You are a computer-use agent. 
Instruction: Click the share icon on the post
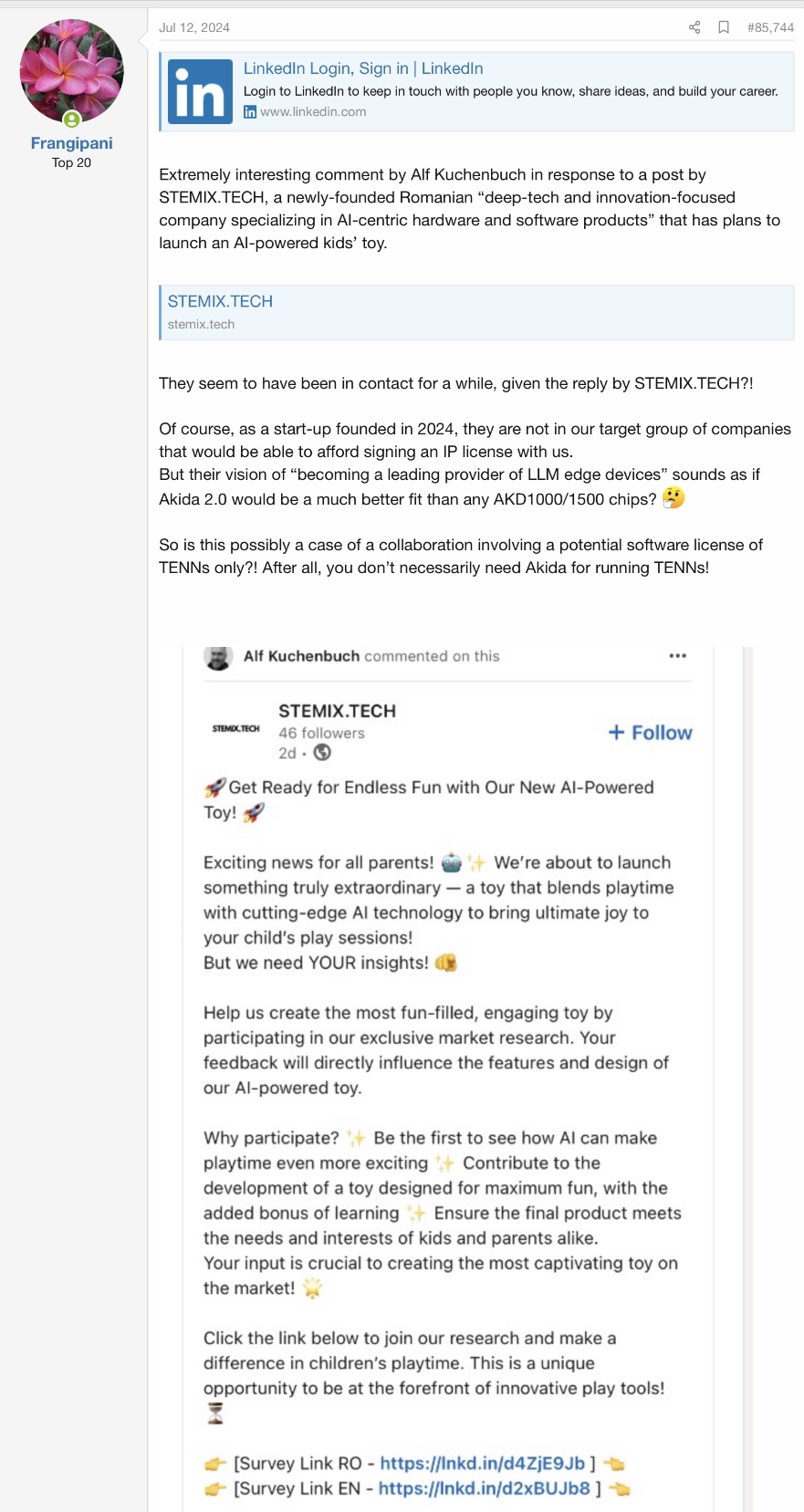694,27
